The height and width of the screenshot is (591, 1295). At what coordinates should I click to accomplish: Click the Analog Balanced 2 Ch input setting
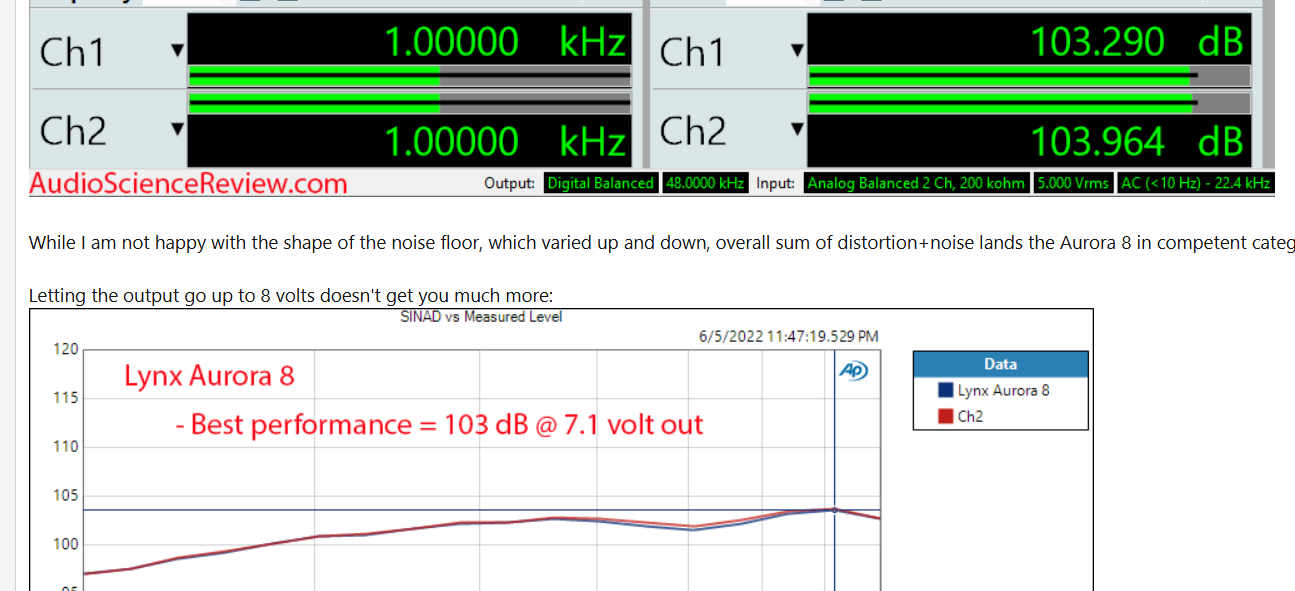click(915, 184)
